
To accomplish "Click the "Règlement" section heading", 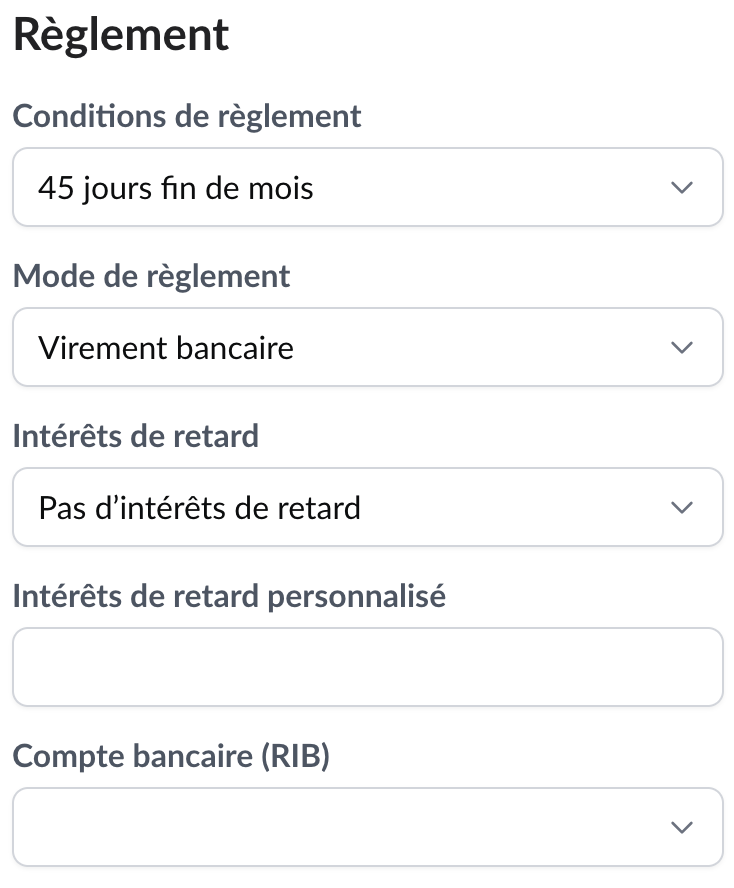I will click(121, 35).
